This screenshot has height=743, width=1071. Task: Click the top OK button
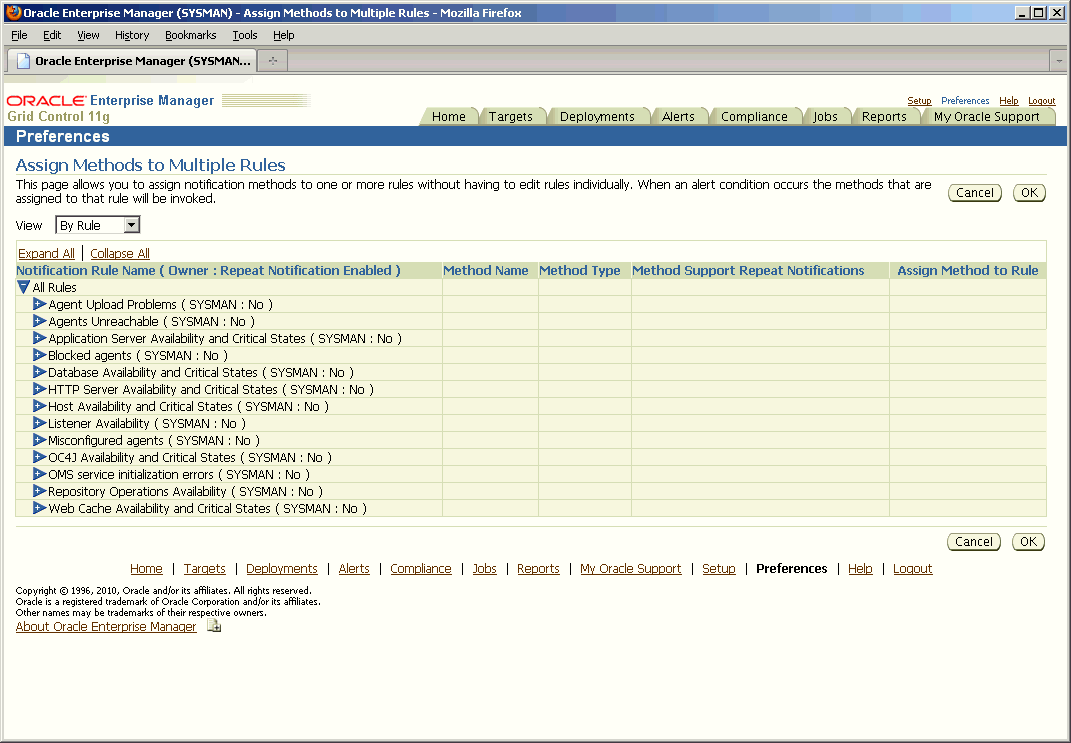coord(1029,193)
